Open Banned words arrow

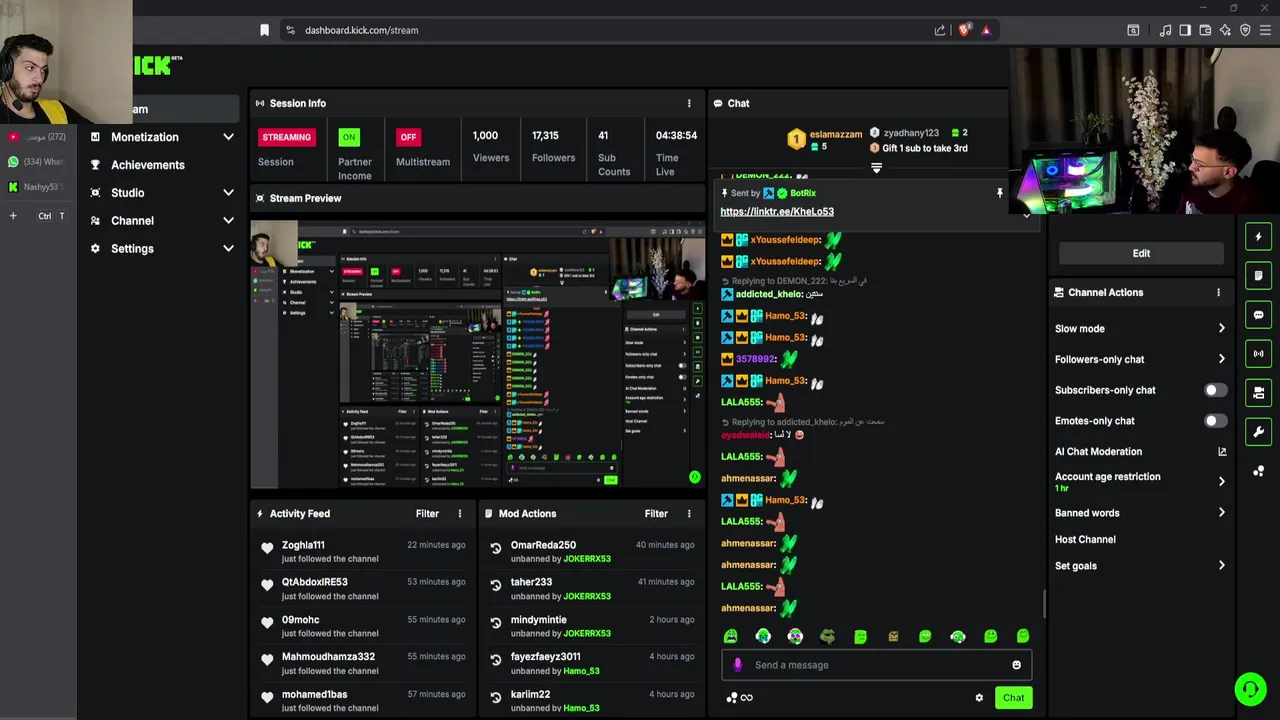coord(1221,513)
